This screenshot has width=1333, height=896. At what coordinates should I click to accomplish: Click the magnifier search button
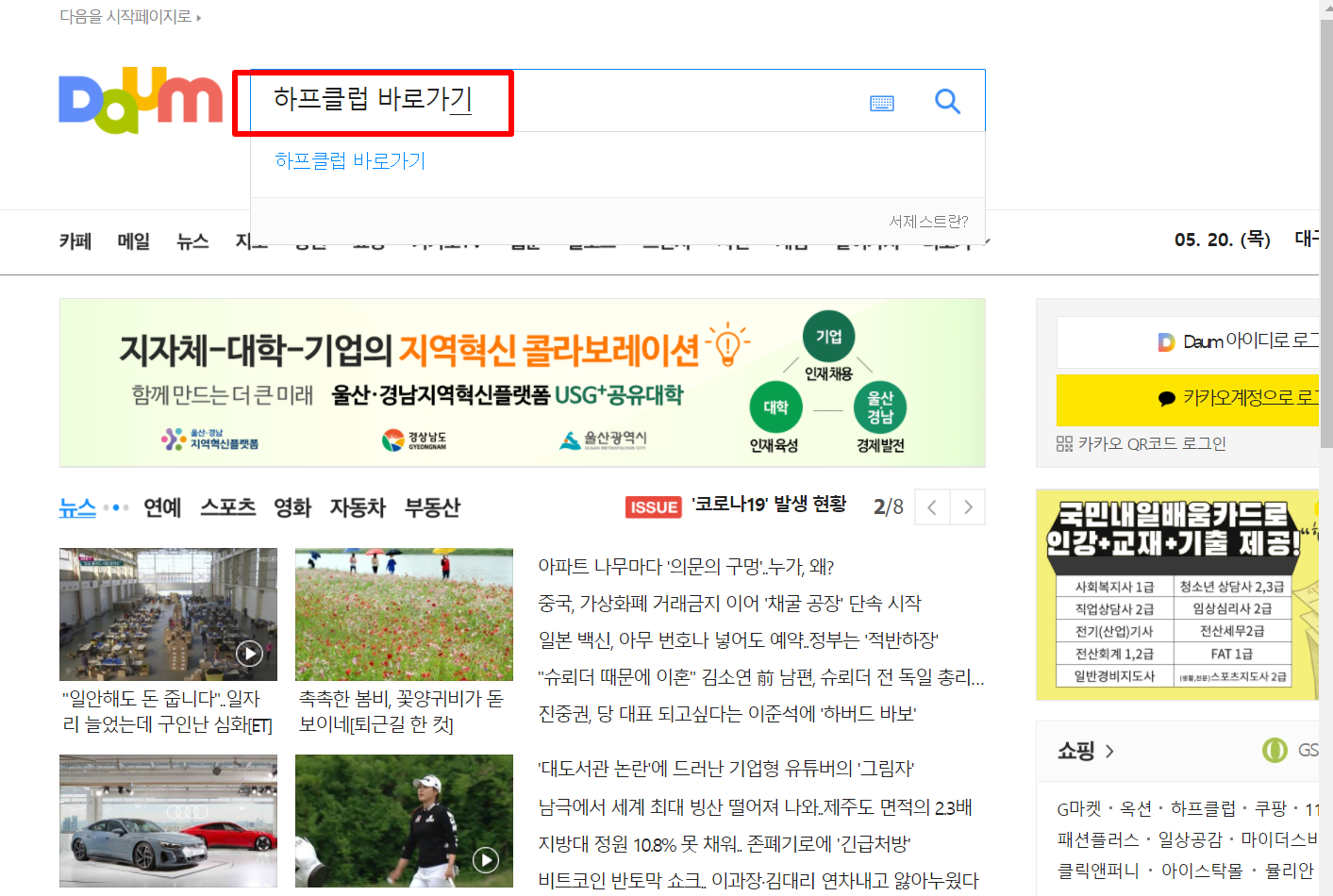coord(947,101)
